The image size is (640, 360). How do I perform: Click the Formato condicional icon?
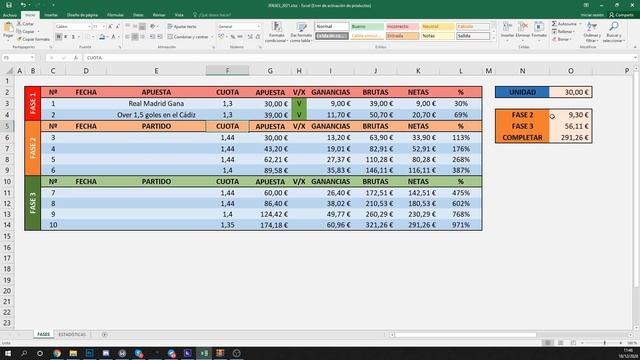[277, 28]
